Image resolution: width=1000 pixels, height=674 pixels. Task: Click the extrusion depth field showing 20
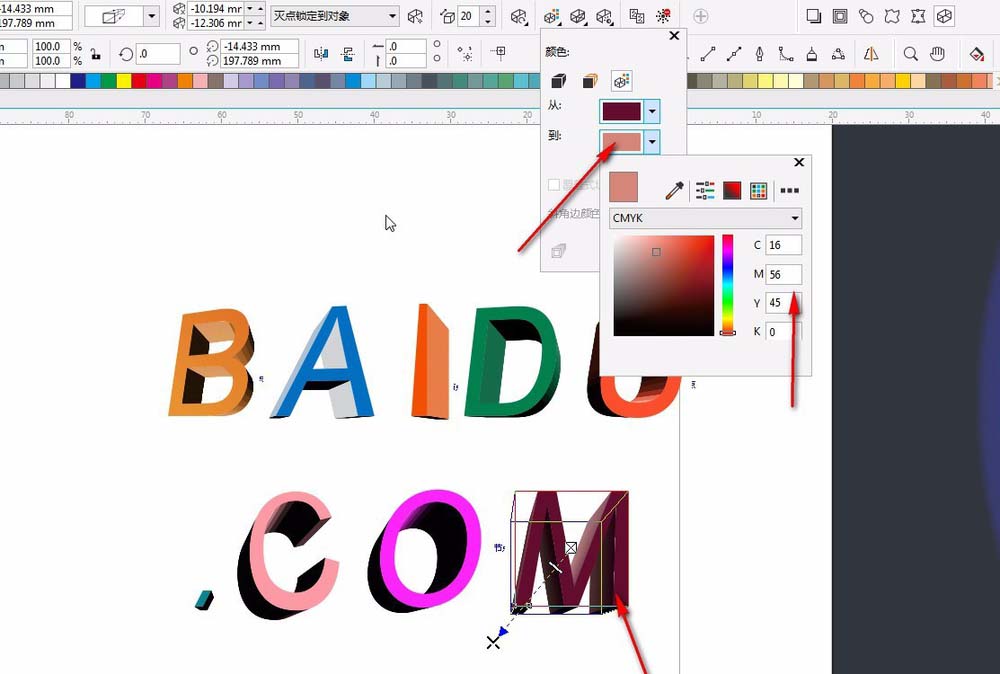(469, 16)
